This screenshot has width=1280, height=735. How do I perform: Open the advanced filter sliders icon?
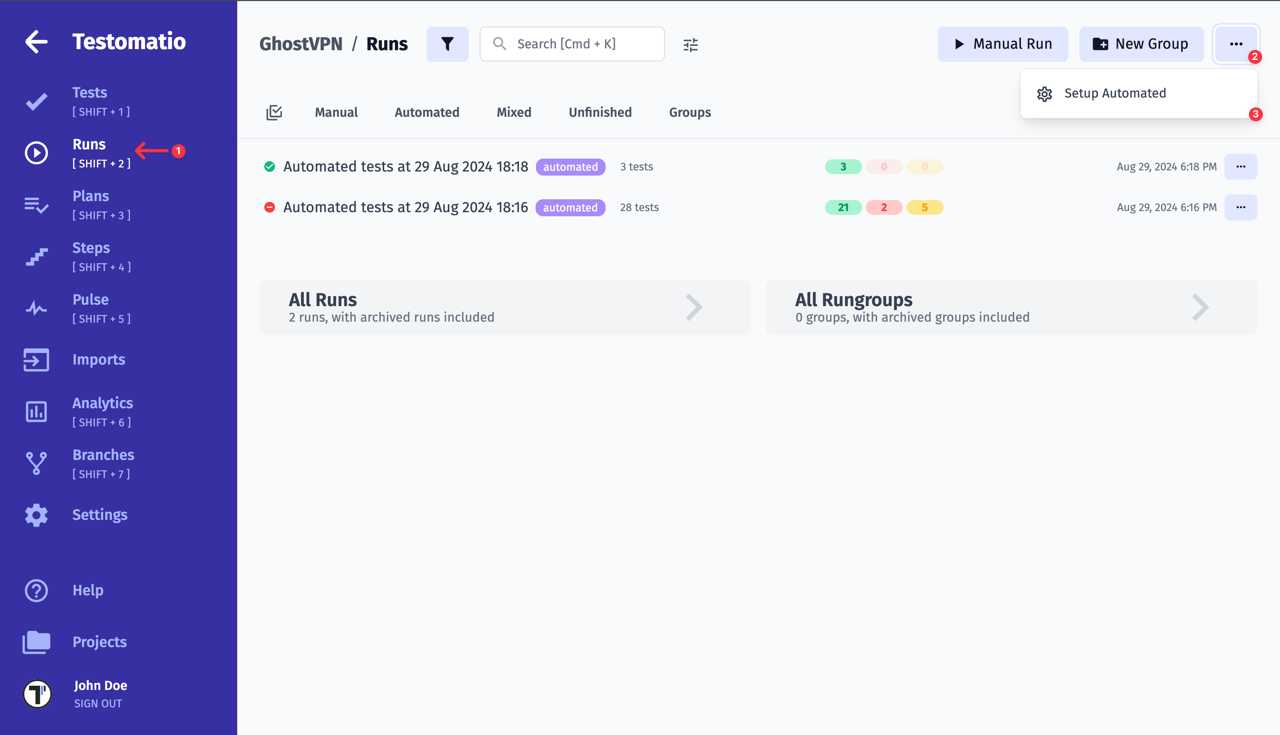690,44
